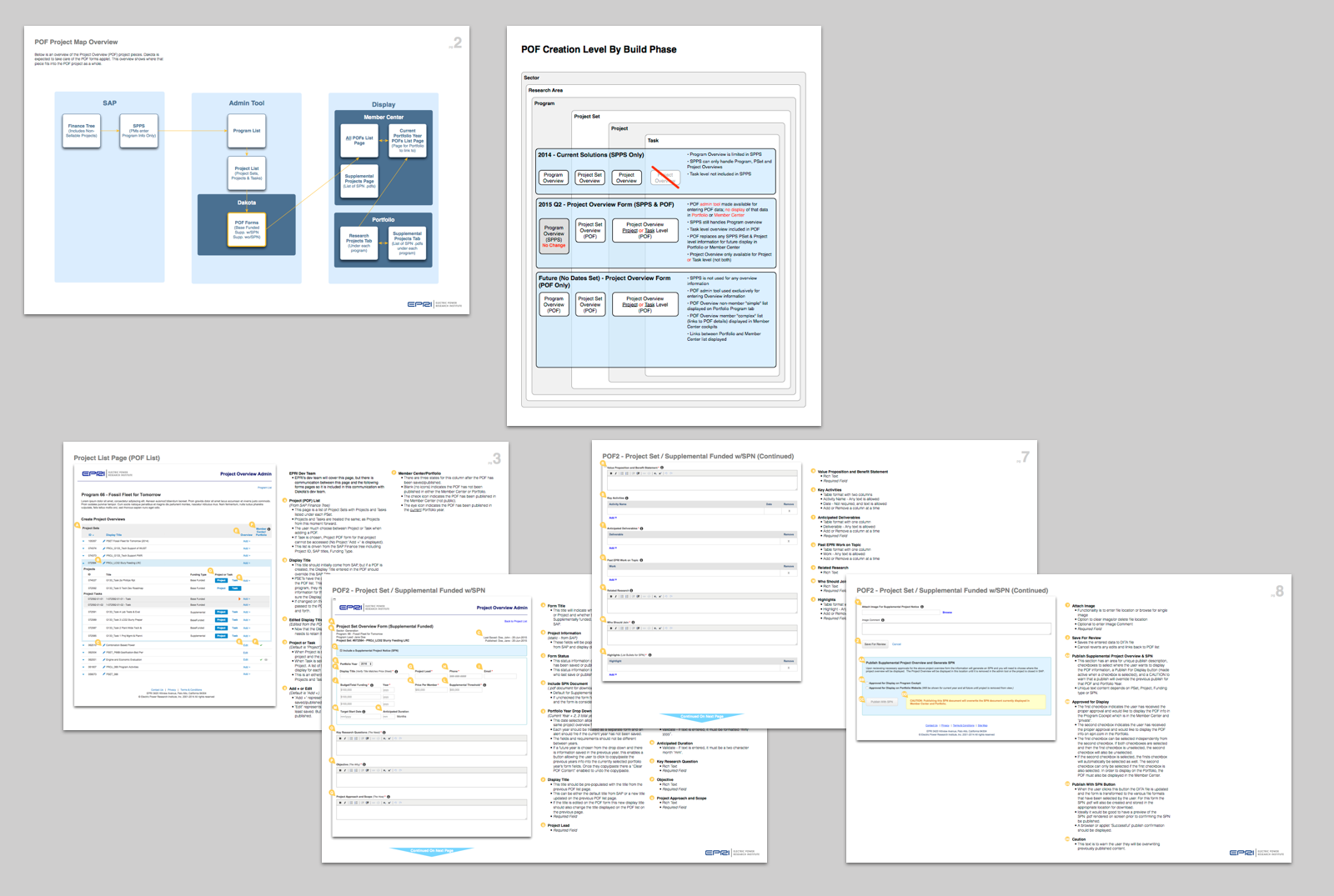
Task: Click the SPPS box in SAP column
Action: [138, 131]
